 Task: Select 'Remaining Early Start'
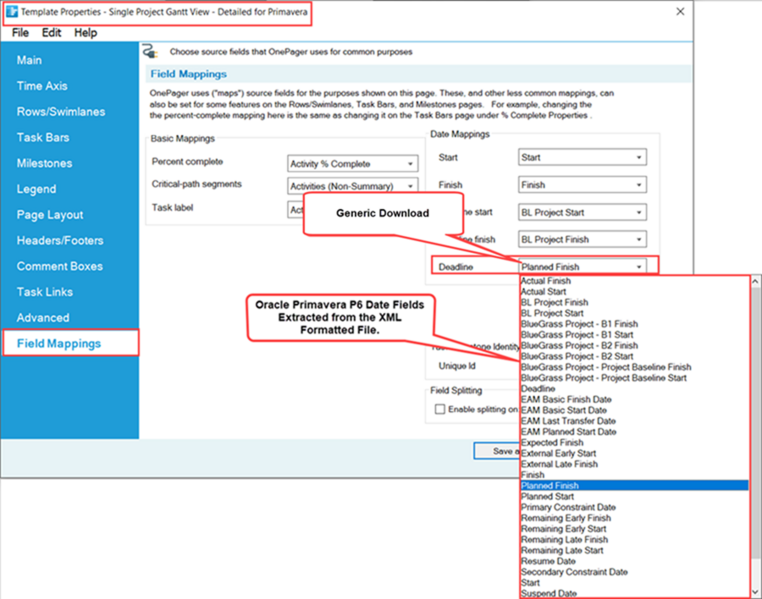[x=634, y=529]
